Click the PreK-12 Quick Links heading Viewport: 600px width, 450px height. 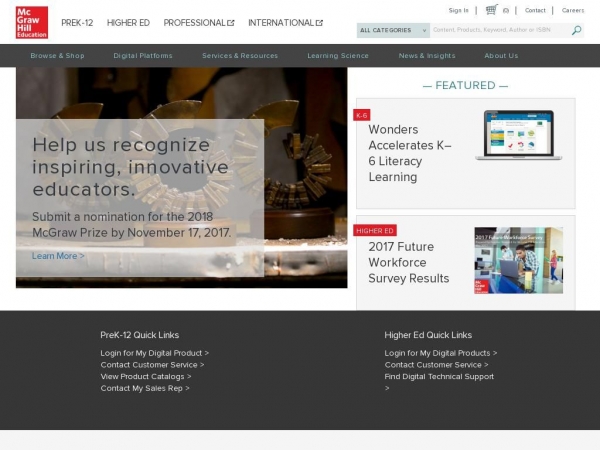tap(140, 335)
